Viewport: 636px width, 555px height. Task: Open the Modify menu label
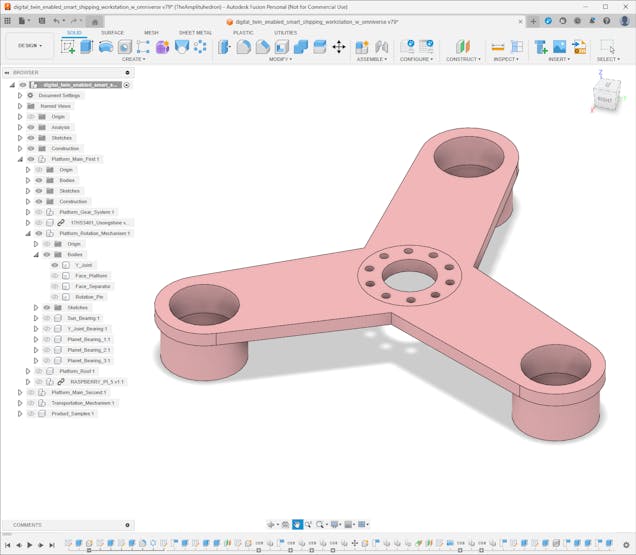pos(281,59)
